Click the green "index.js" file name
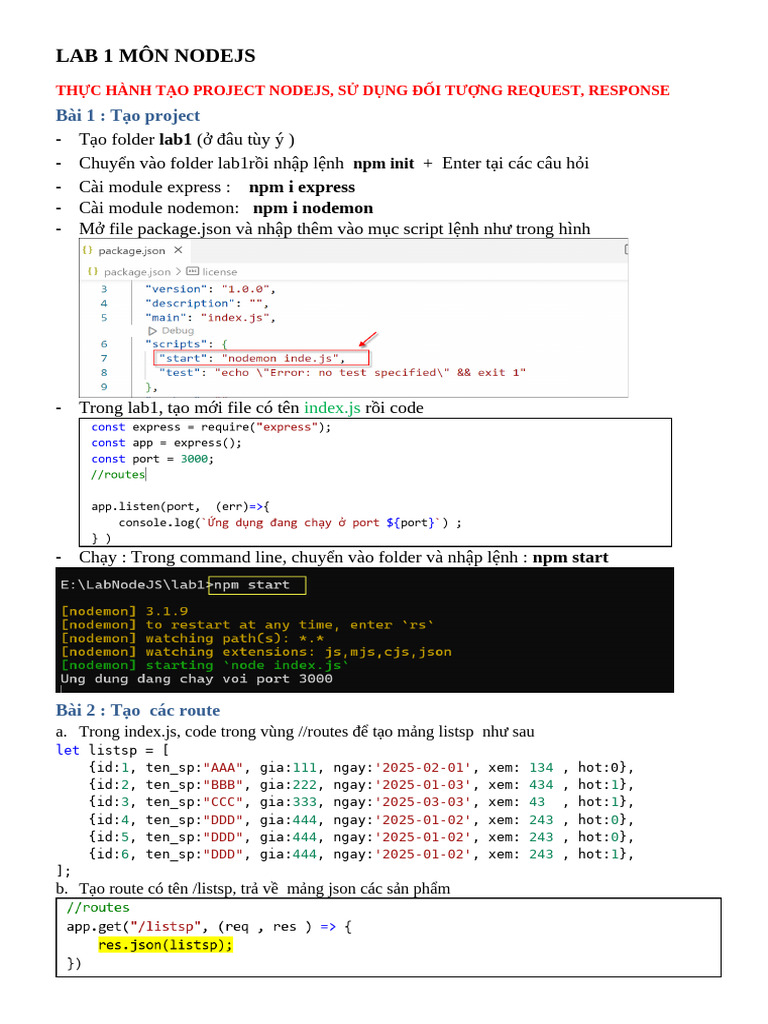The width and height of the screenshot is (768, 1024). [332, 408]
